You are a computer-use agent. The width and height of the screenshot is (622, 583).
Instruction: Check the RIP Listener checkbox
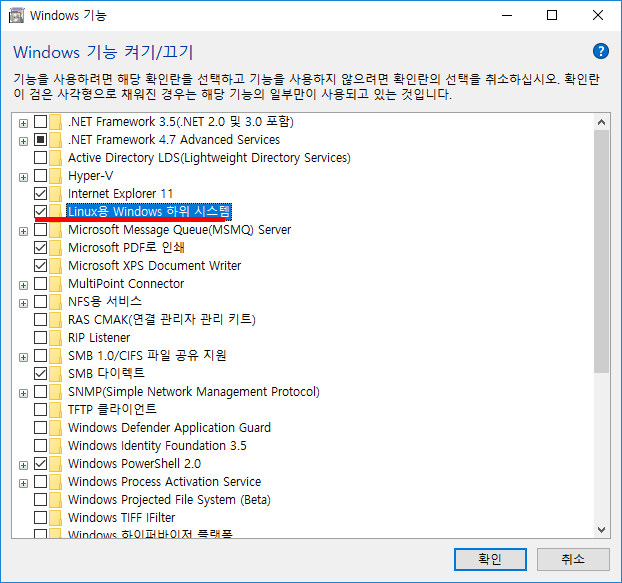tap(40, 338)
